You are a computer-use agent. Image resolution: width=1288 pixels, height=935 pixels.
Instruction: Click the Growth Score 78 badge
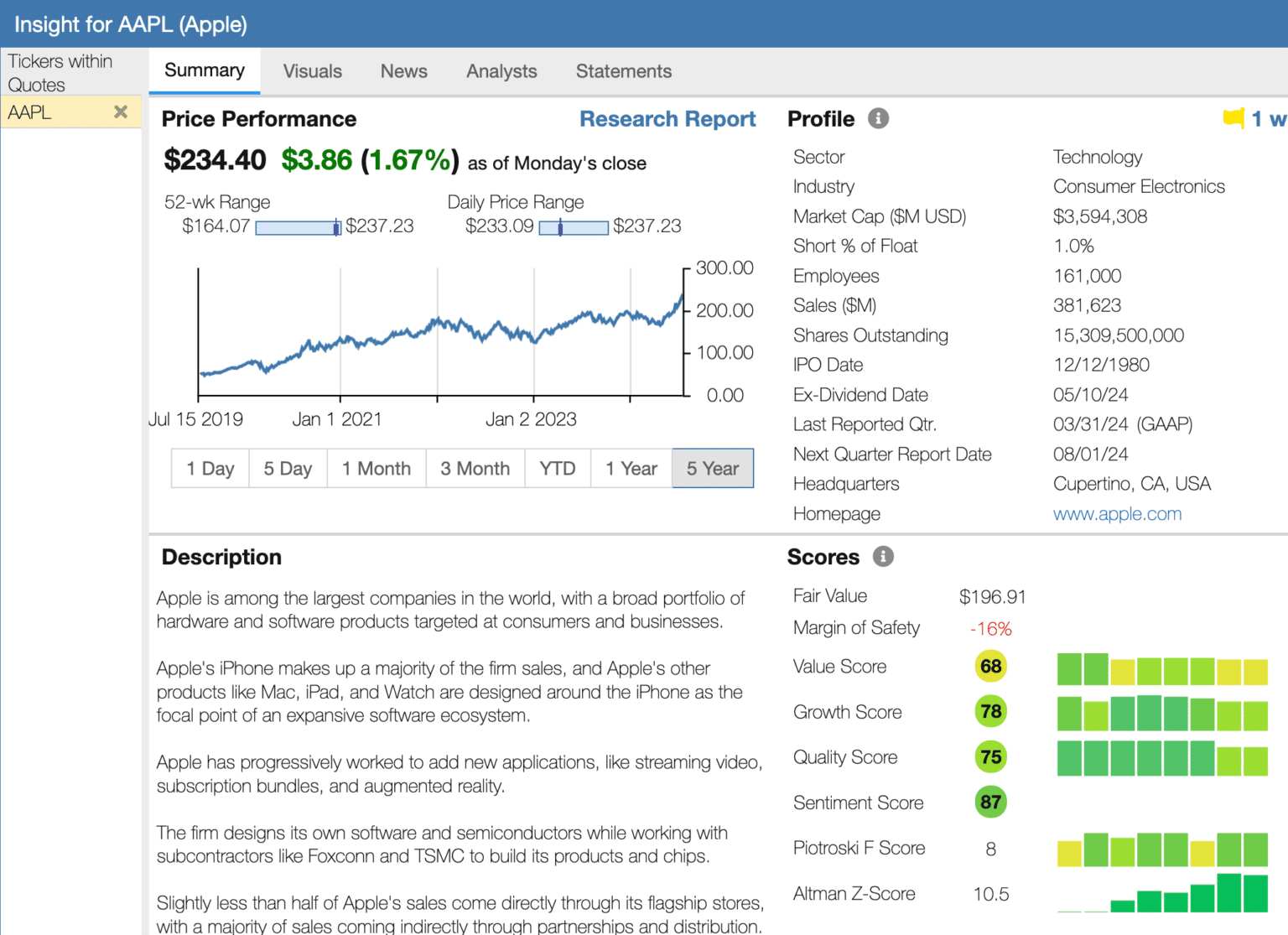[x=990, y=711]
